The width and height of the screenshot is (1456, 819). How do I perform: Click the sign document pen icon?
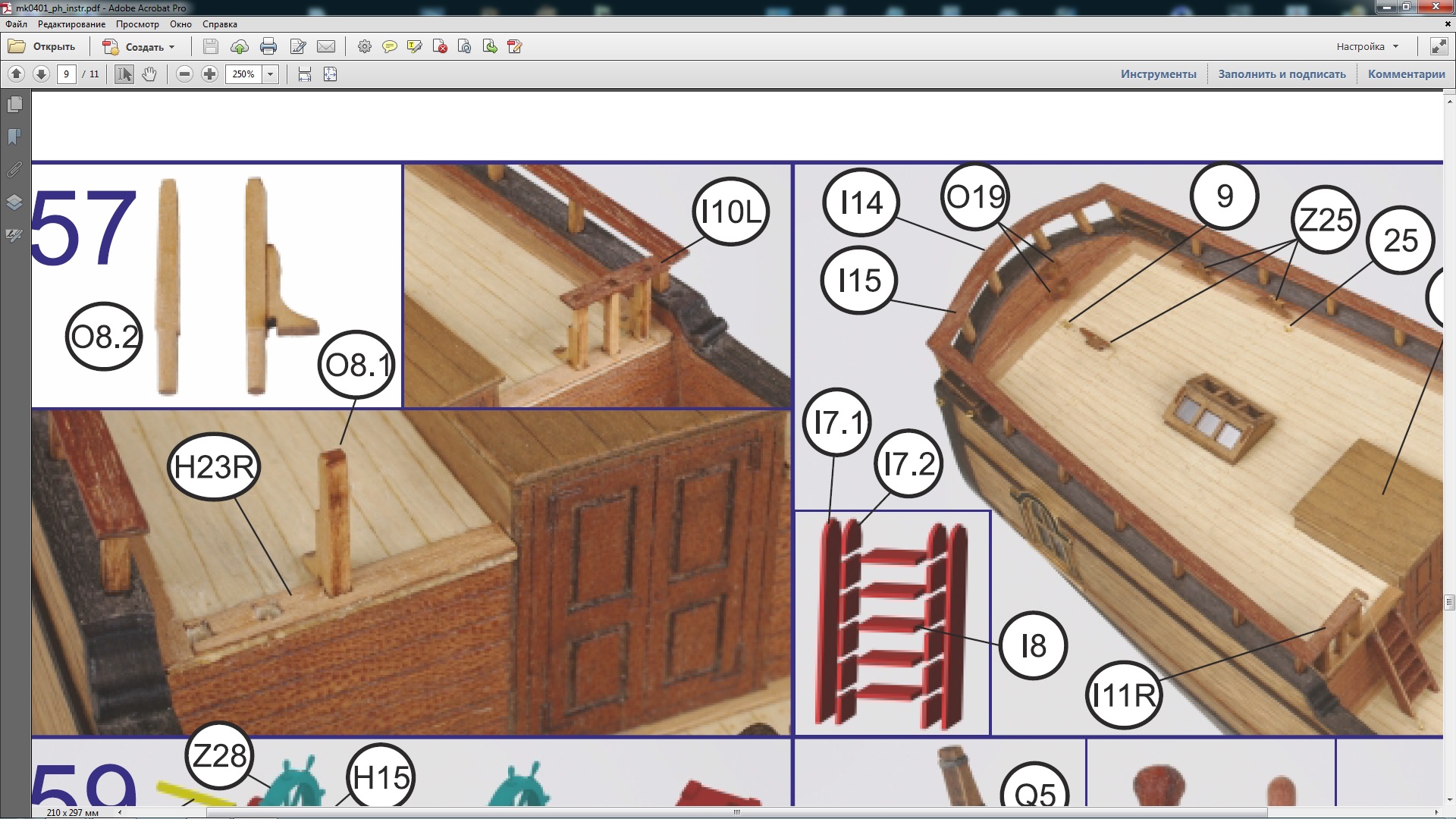click(x=515, y=46)
